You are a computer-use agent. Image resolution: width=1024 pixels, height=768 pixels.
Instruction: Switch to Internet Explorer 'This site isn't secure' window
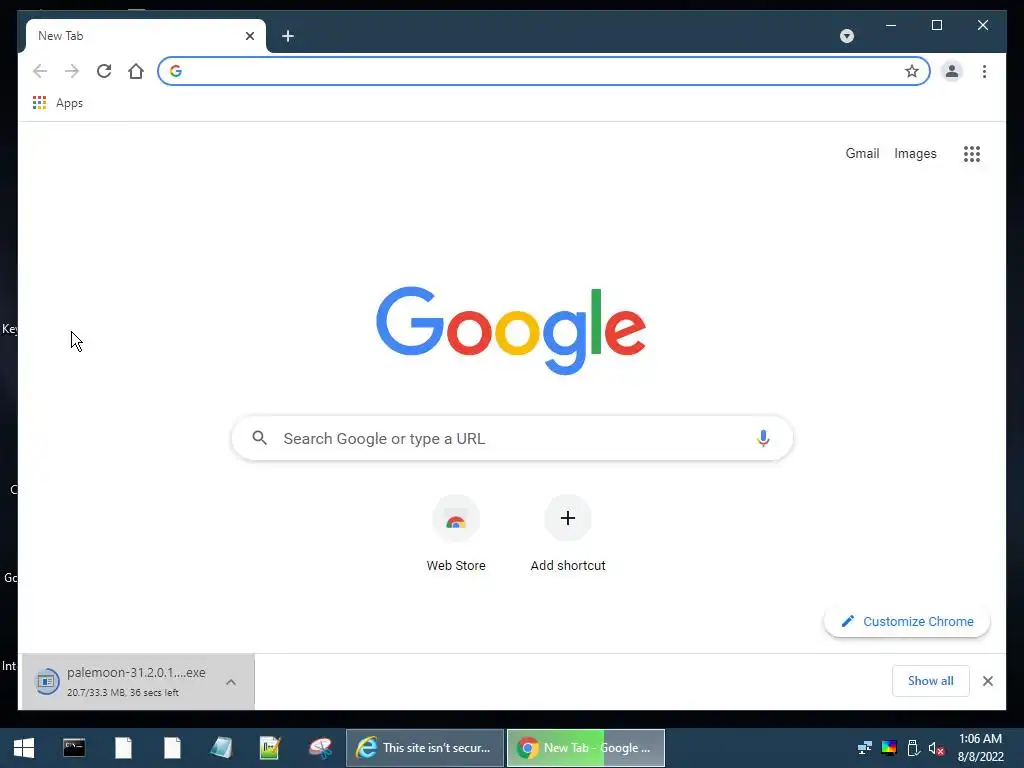point(424,748)
